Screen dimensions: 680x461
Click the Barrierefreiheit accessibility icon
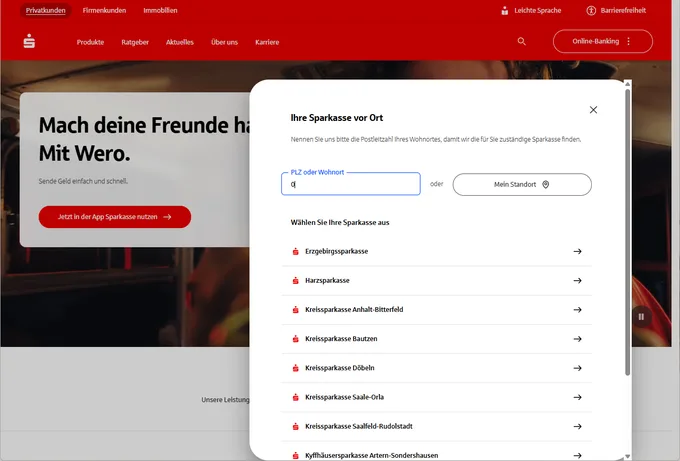point(591,10)
